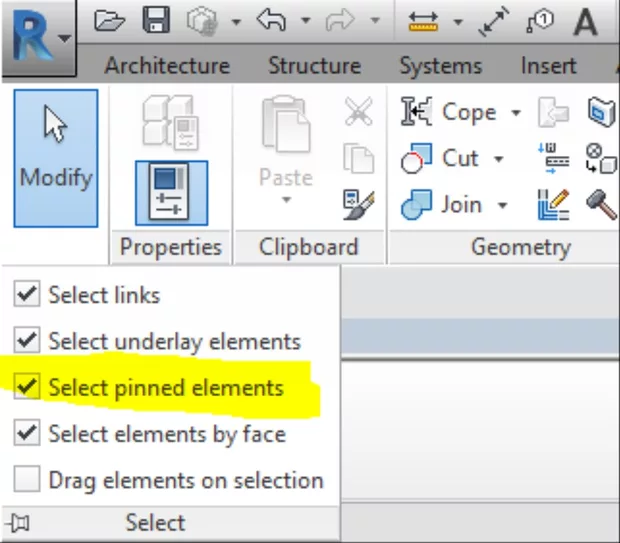Switch to the Insert ribbon tab
The height and width of the screenshot is (543, 620).
tap(548, 65)
